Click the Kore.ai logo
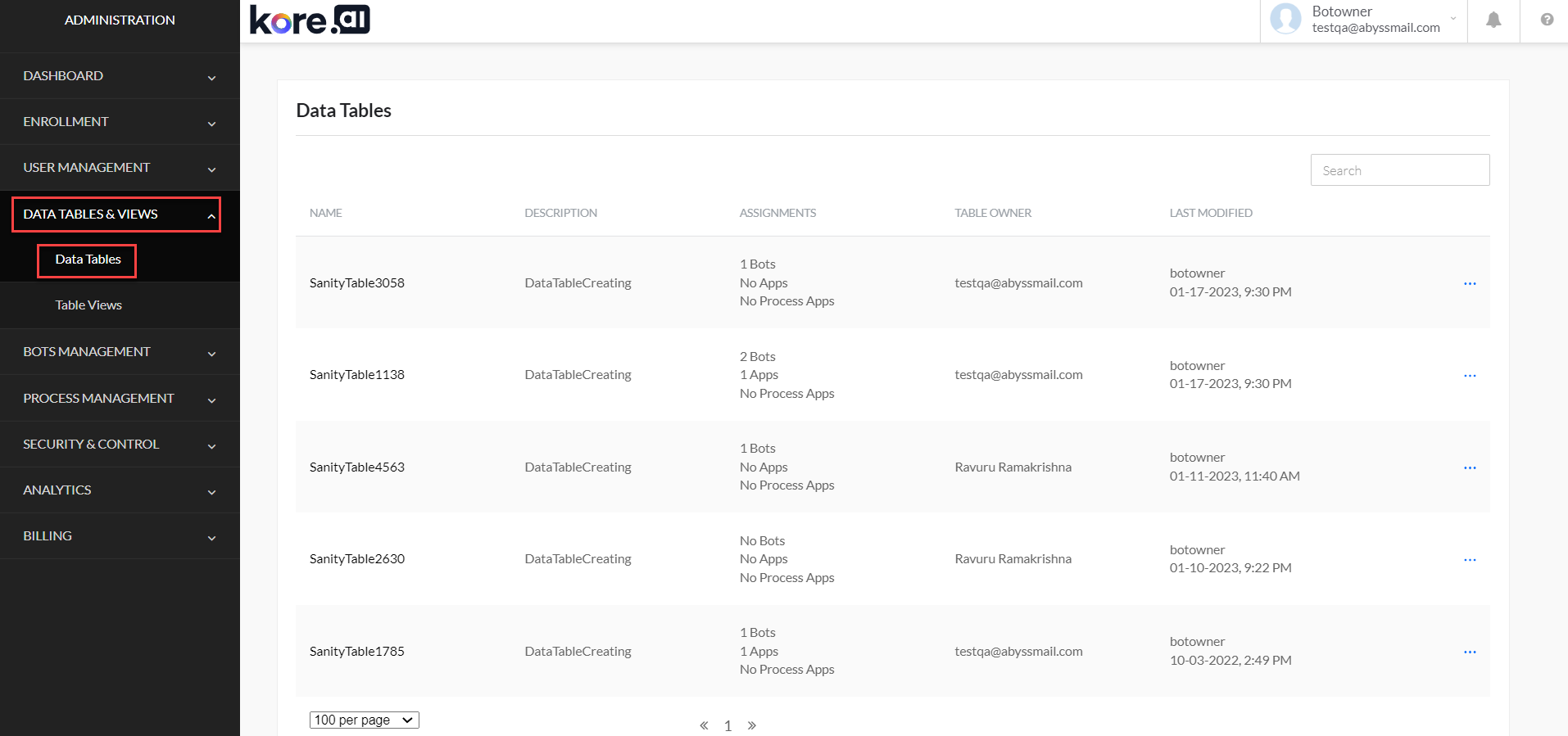 [x=310, y=20]
